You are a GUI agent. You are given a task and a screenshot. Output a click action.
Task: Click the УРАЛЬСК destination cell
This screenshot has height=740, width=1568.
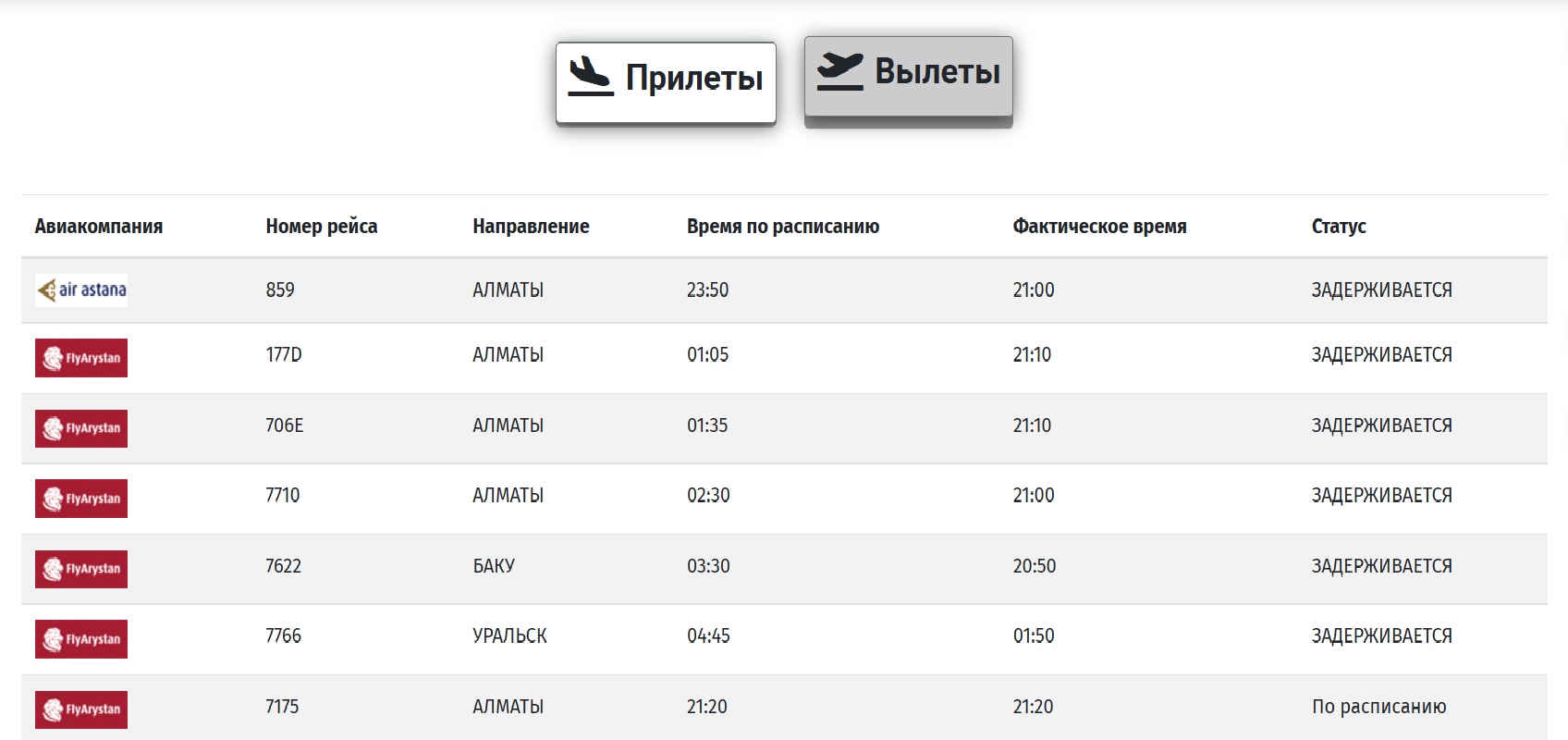[509, 636]
